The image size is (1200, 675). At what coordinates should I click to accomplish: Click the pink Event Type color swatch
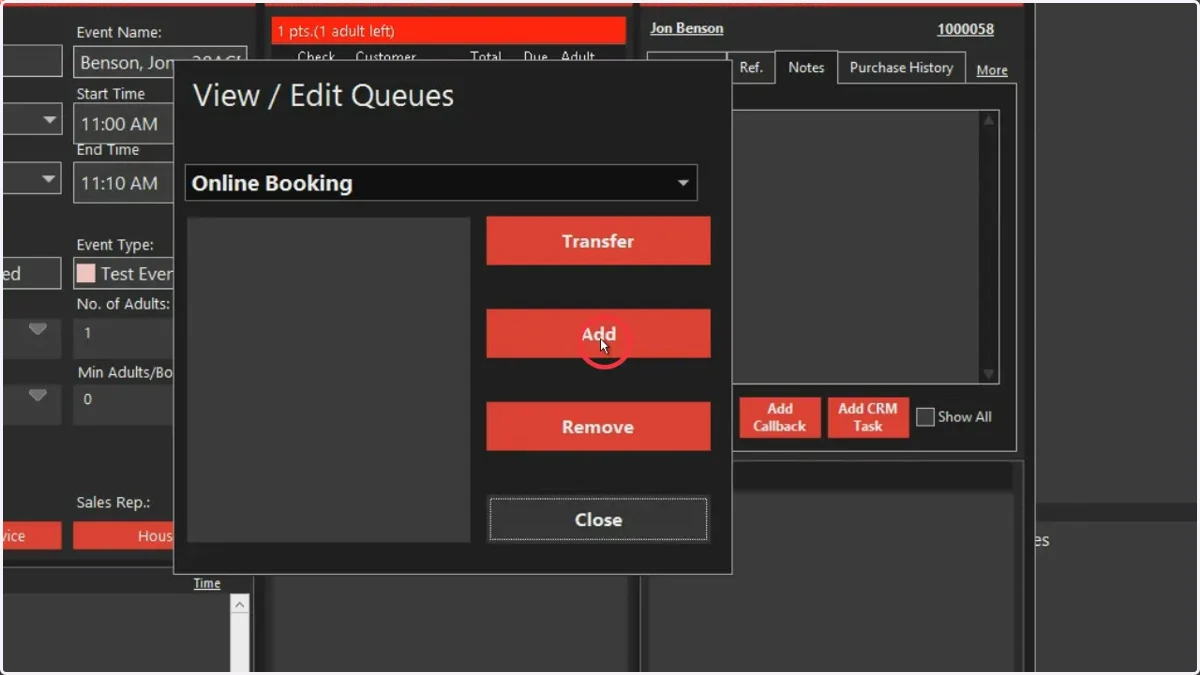86,273
